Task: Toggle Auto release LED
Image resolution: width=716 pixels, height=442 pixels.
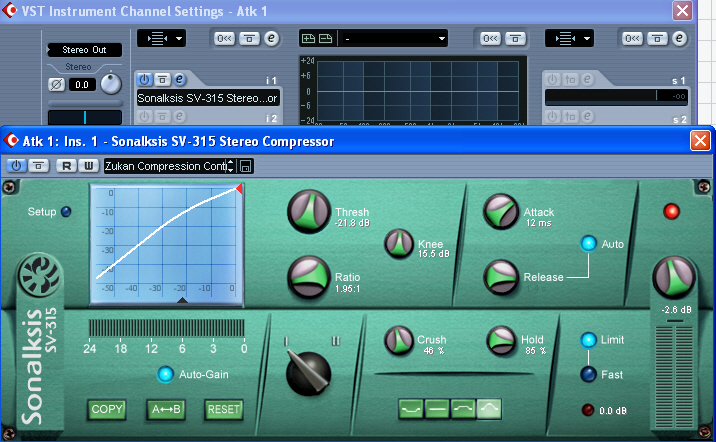Action: tap(589, 243)
